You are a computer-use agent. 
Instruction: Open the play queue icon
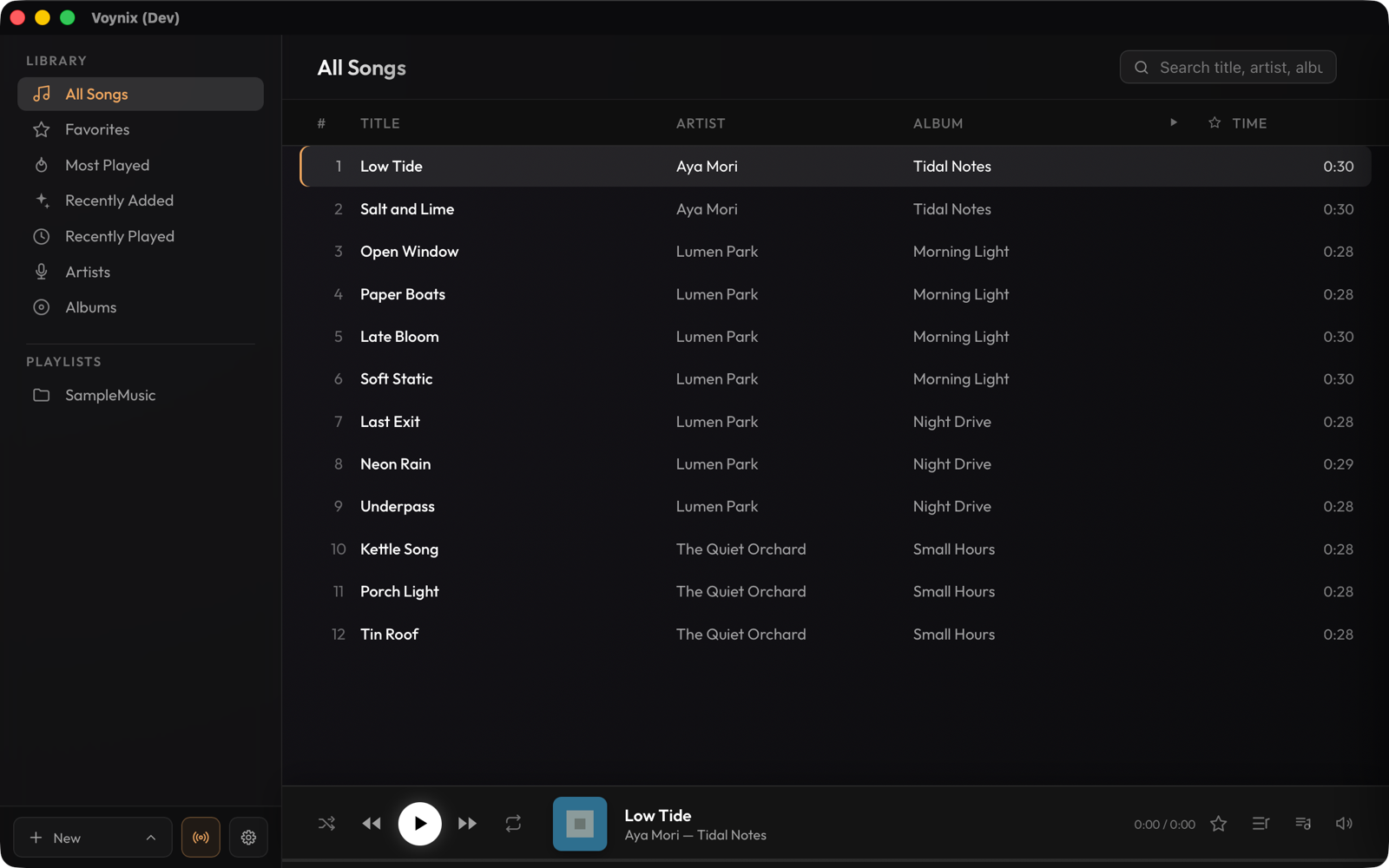tap(1261, 824)
